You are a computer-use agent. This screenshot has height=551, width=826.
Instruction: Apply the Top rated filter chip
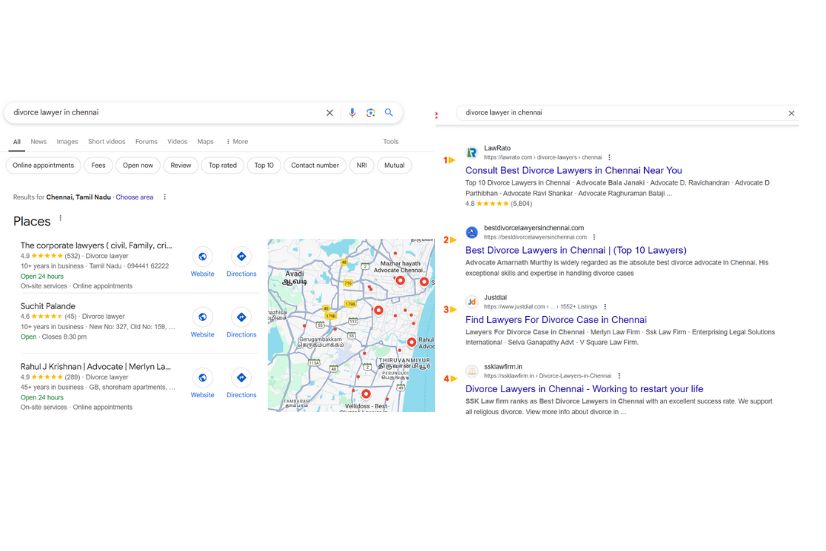(223, 165)
